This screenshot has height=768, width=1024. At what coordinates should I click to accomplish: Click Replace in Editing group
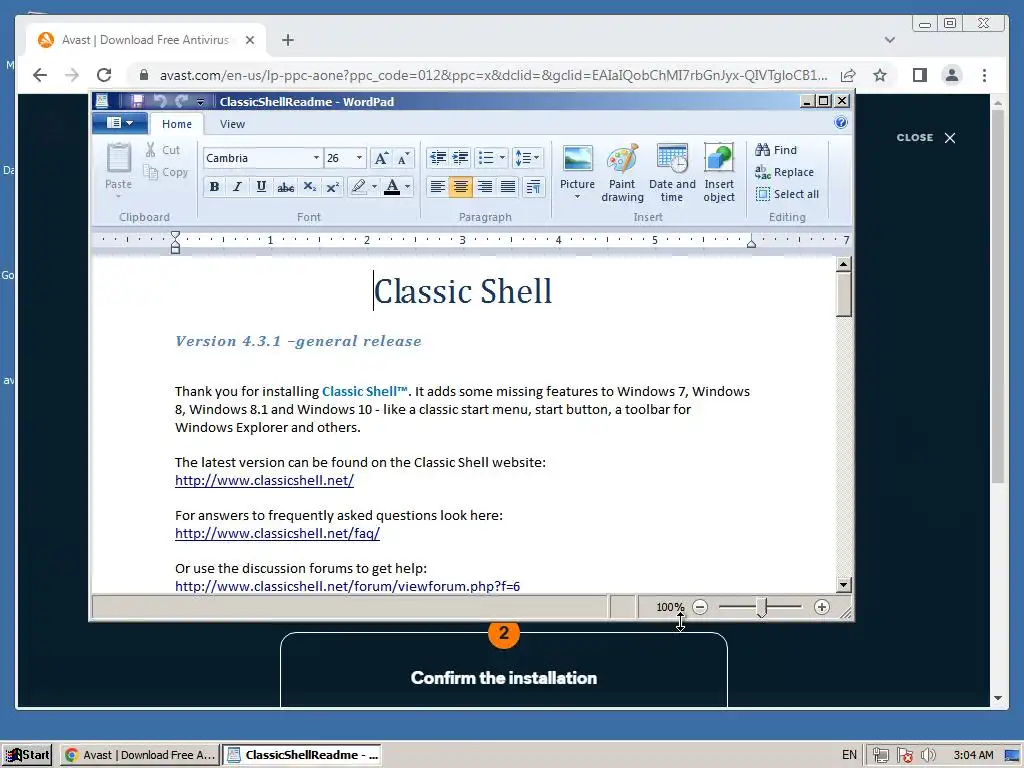tap(784, 172)
